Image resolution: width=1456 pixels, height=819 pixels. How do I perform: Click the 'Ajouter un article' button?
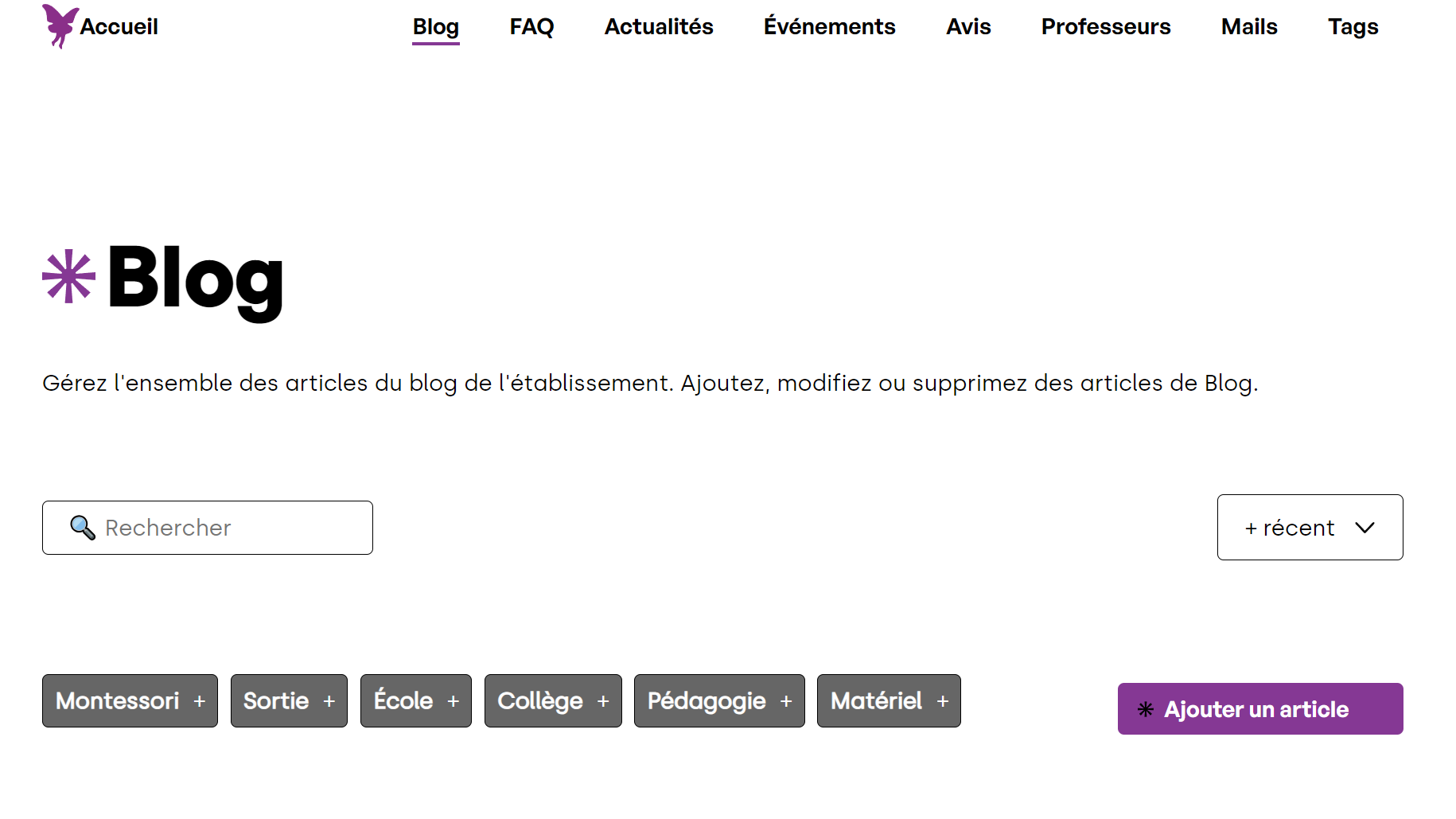pyautogui.click(x=1260, y=708)
